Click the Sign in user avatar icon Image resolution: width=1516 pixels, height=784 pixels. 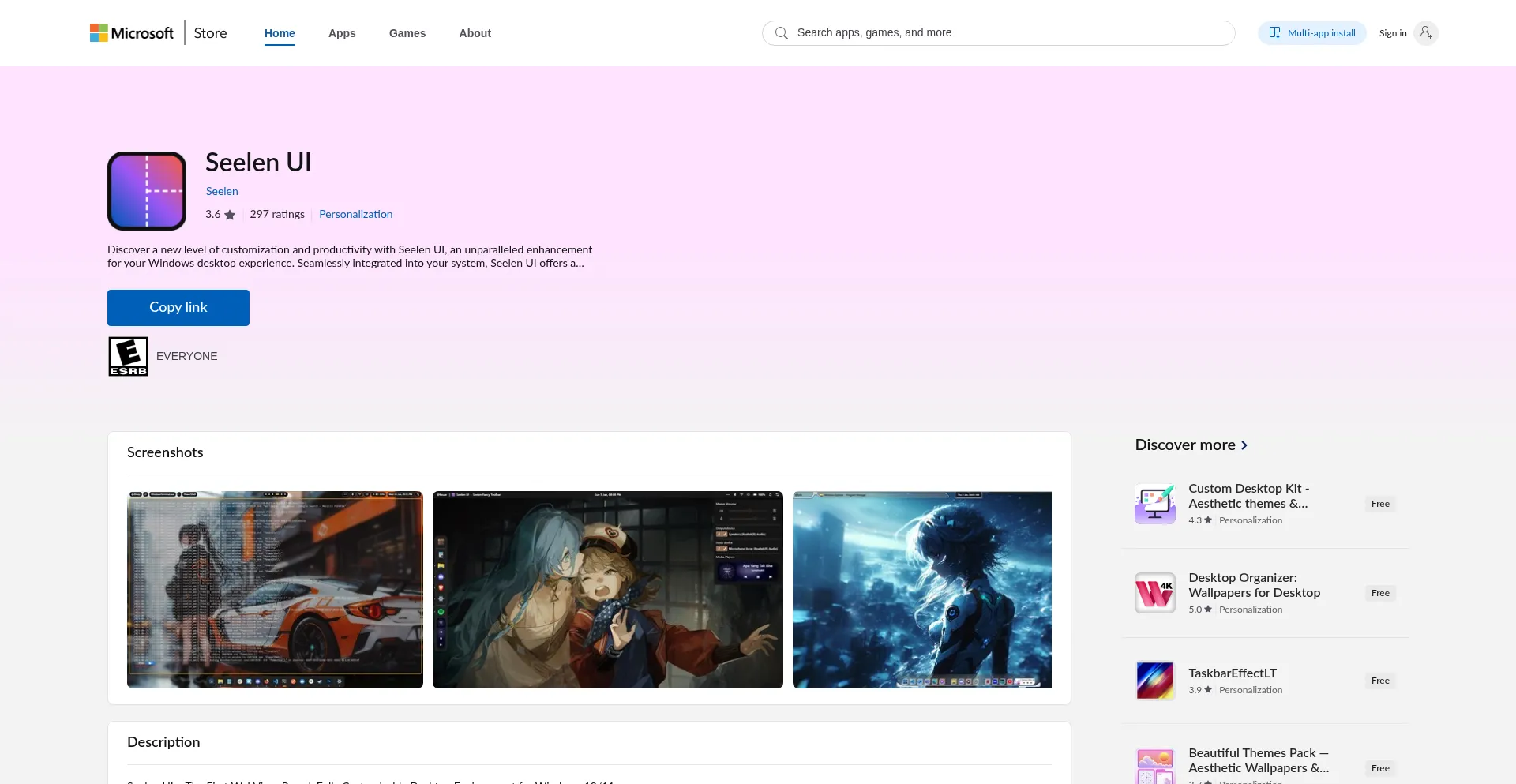coord(1425,33)
